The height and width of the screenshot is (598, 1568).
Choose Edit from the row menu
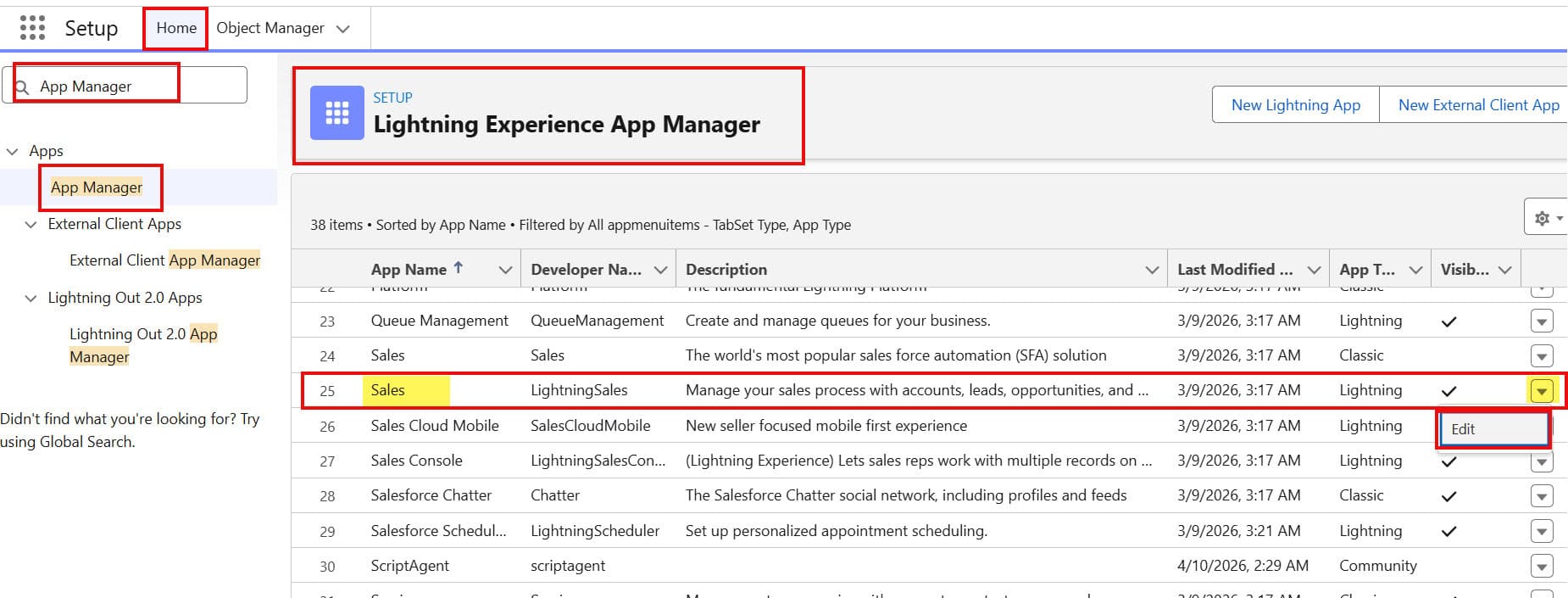click(1493, 429)
